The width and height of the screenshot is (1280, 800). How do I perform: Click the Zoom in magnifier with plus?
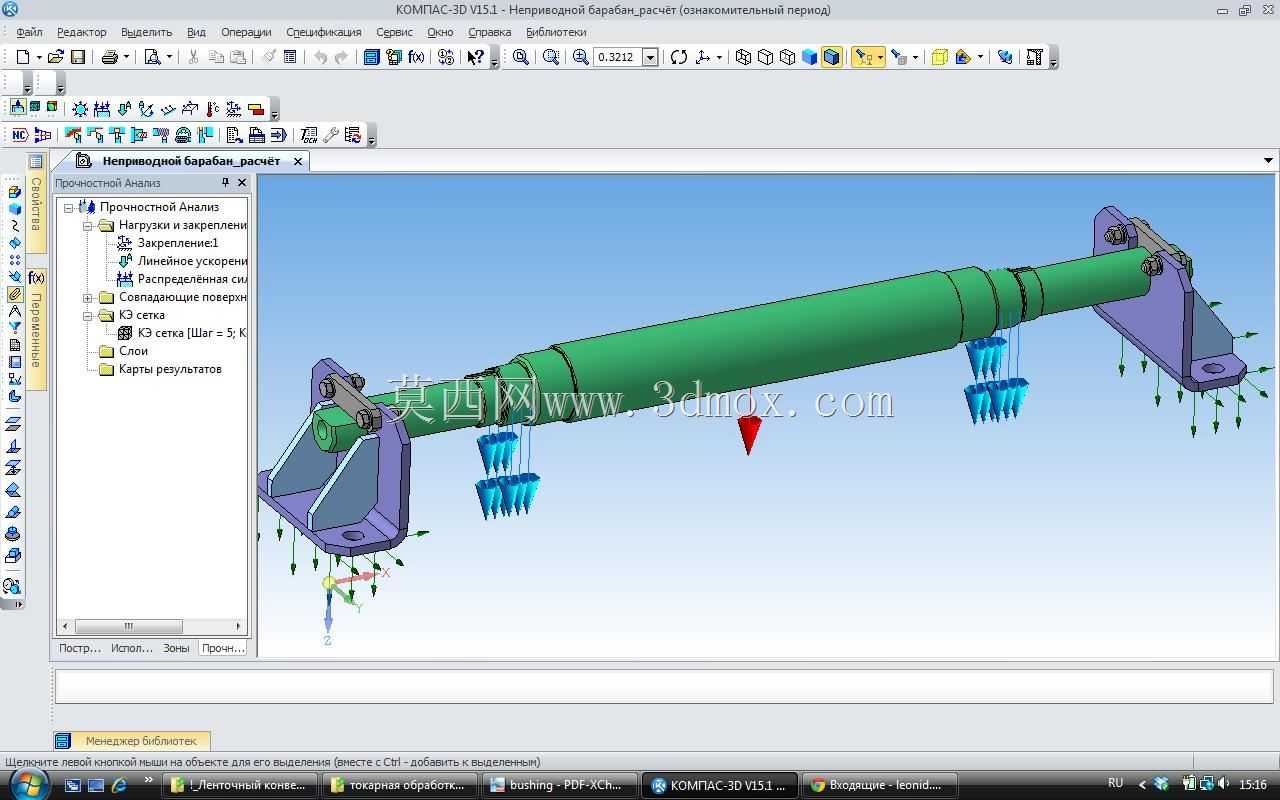tap(581, 57)
